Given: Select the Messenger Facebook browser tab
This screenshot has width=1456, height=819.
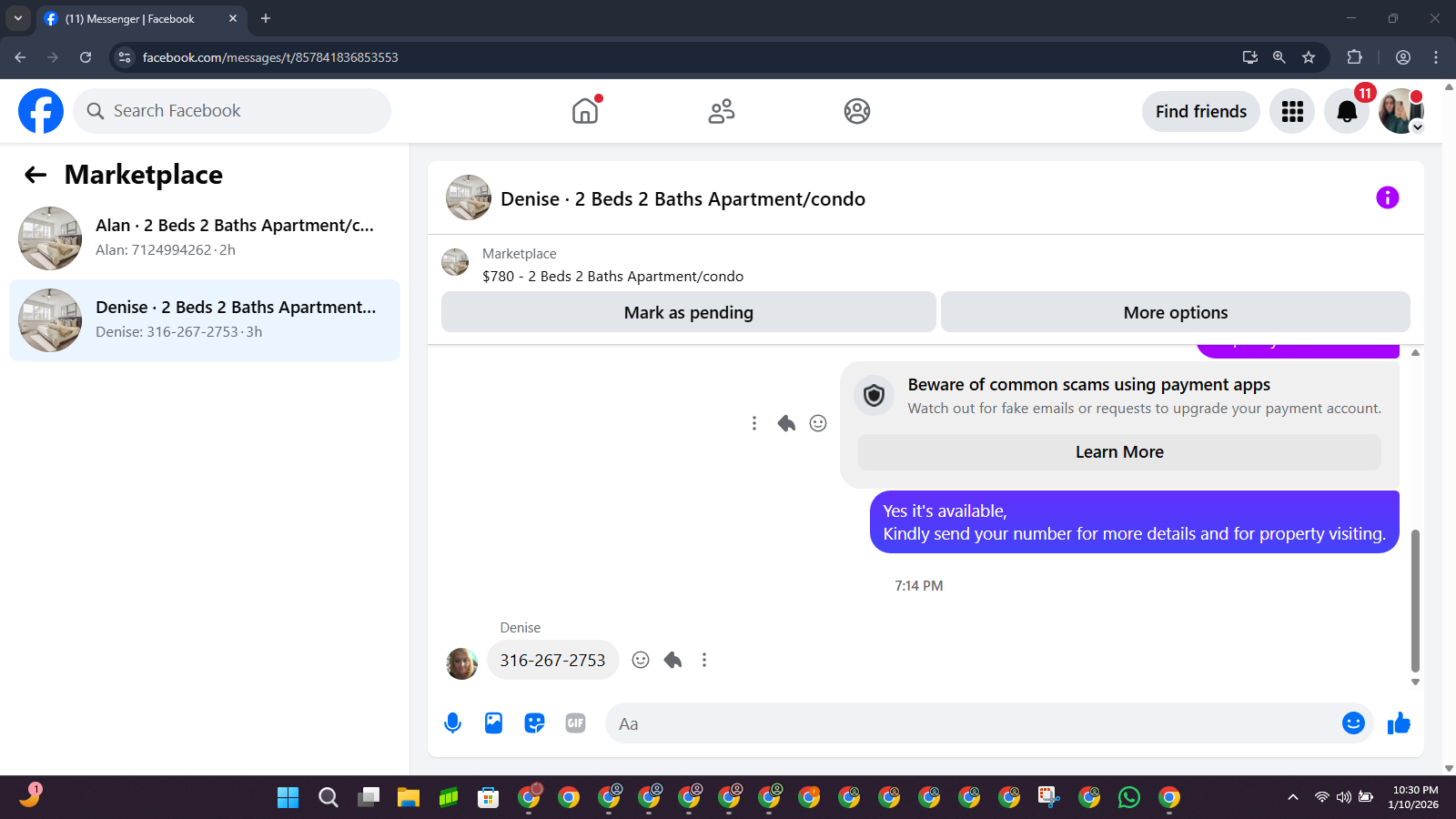Looking at the screenshot, I should [141, 18].
